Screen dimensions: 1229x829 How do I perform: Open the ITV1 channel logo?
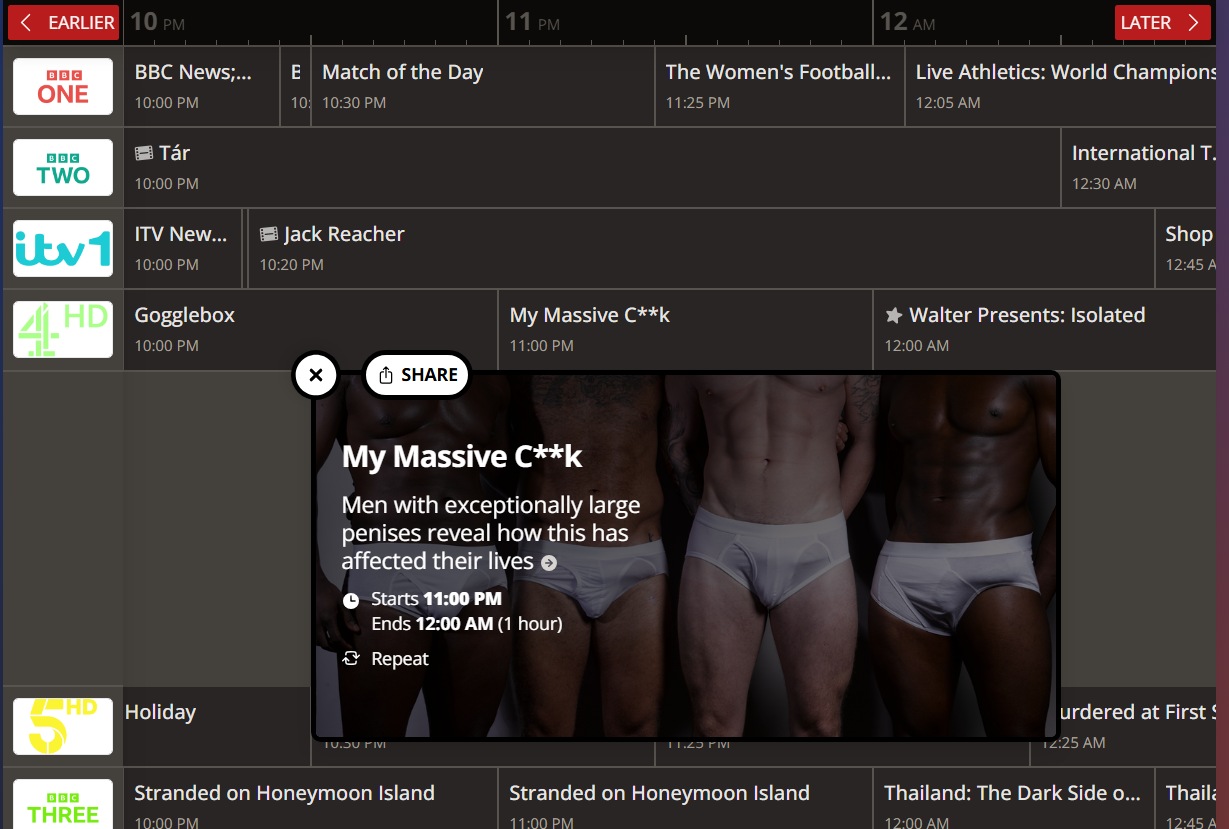coord(63,248)
